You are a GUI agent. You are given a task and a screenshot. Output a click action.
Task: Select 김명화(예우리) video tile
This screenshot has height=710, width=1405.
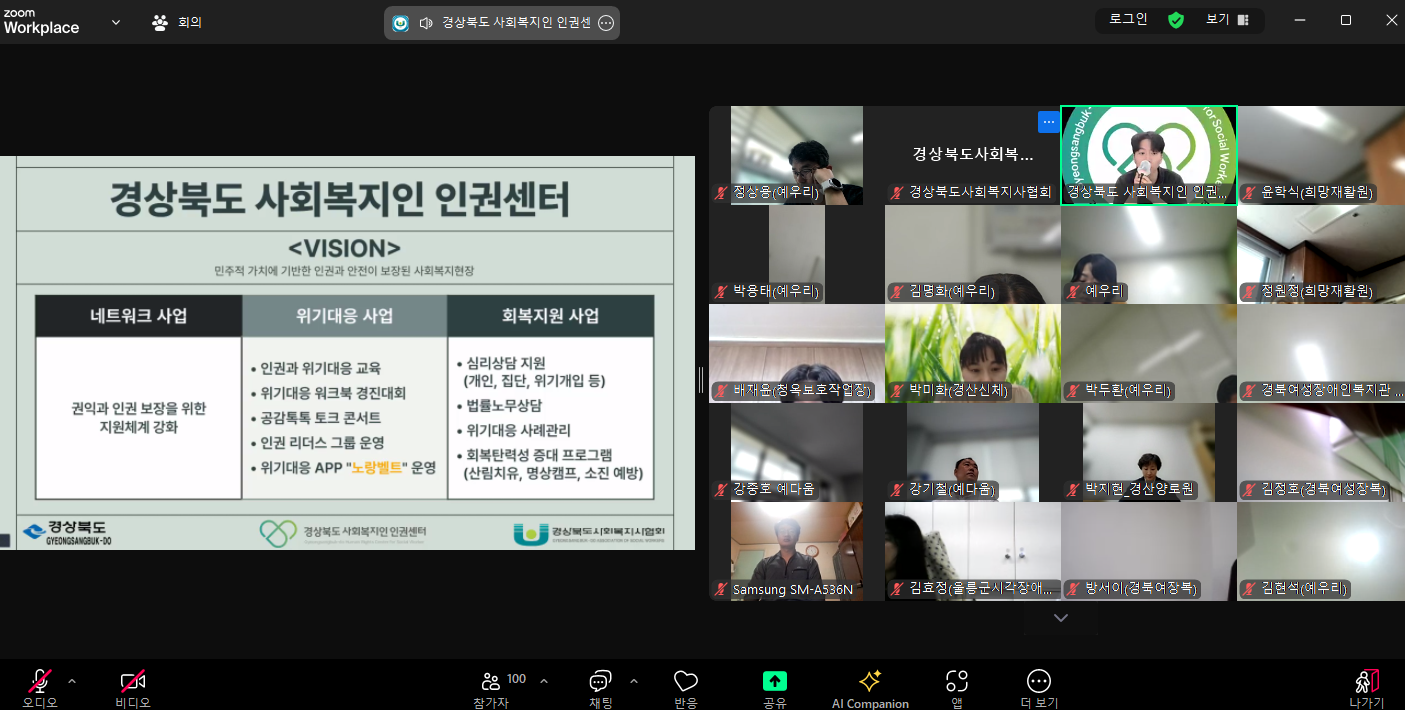pos(973,254)
